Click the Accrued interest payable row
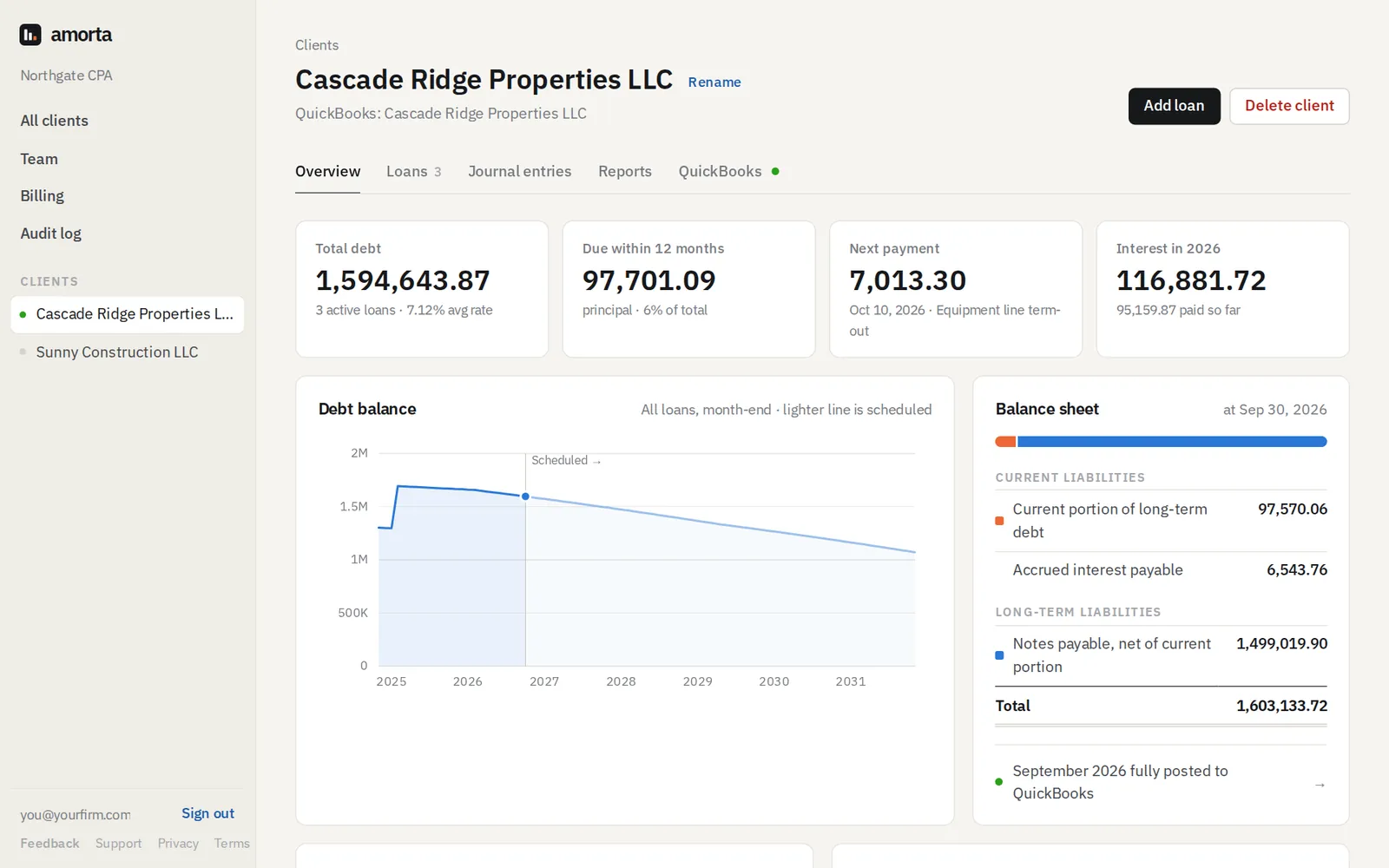This screenshot has height=868, width=1389. [1162, 570]
